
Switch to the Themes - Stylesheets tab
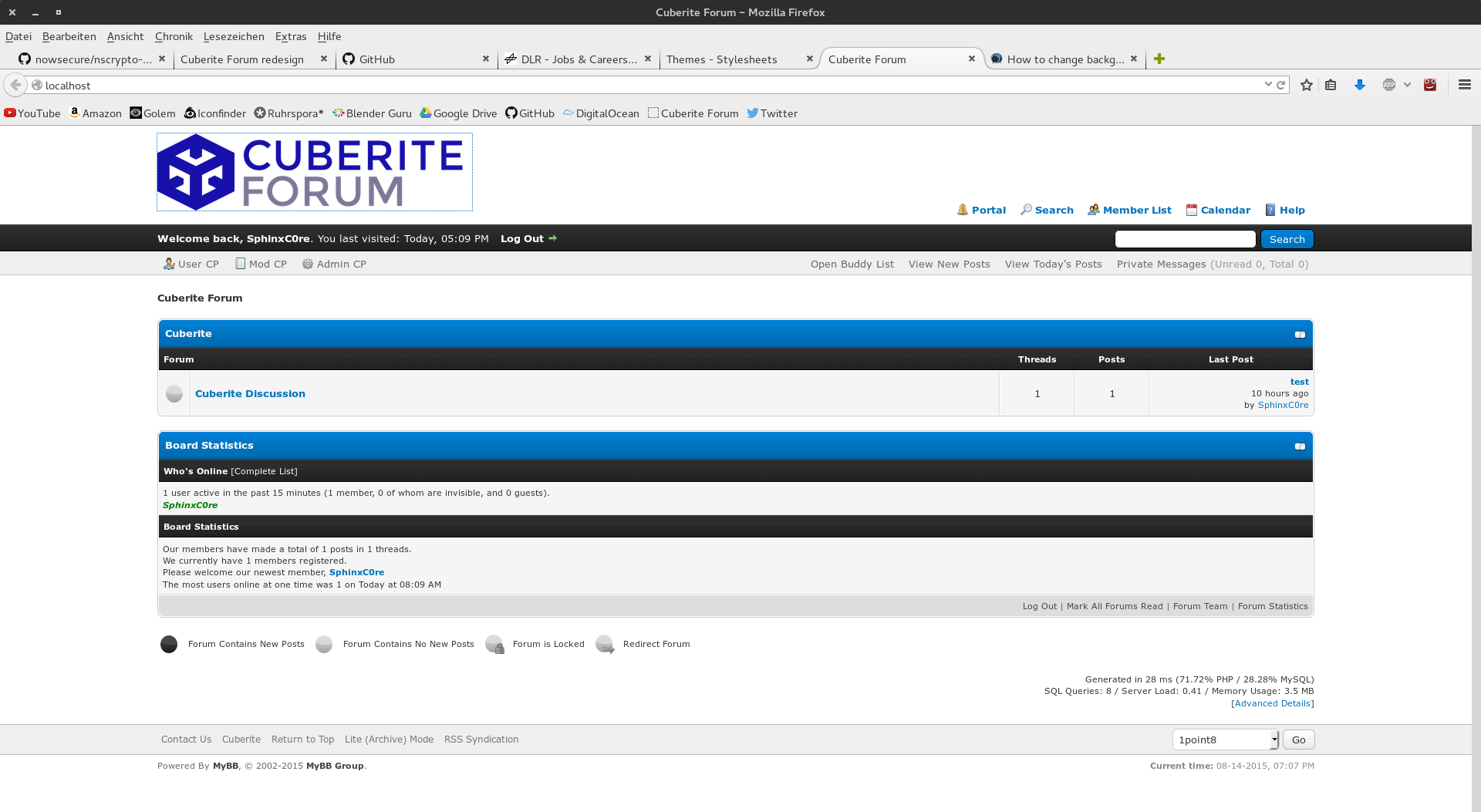tap(721, 59)
